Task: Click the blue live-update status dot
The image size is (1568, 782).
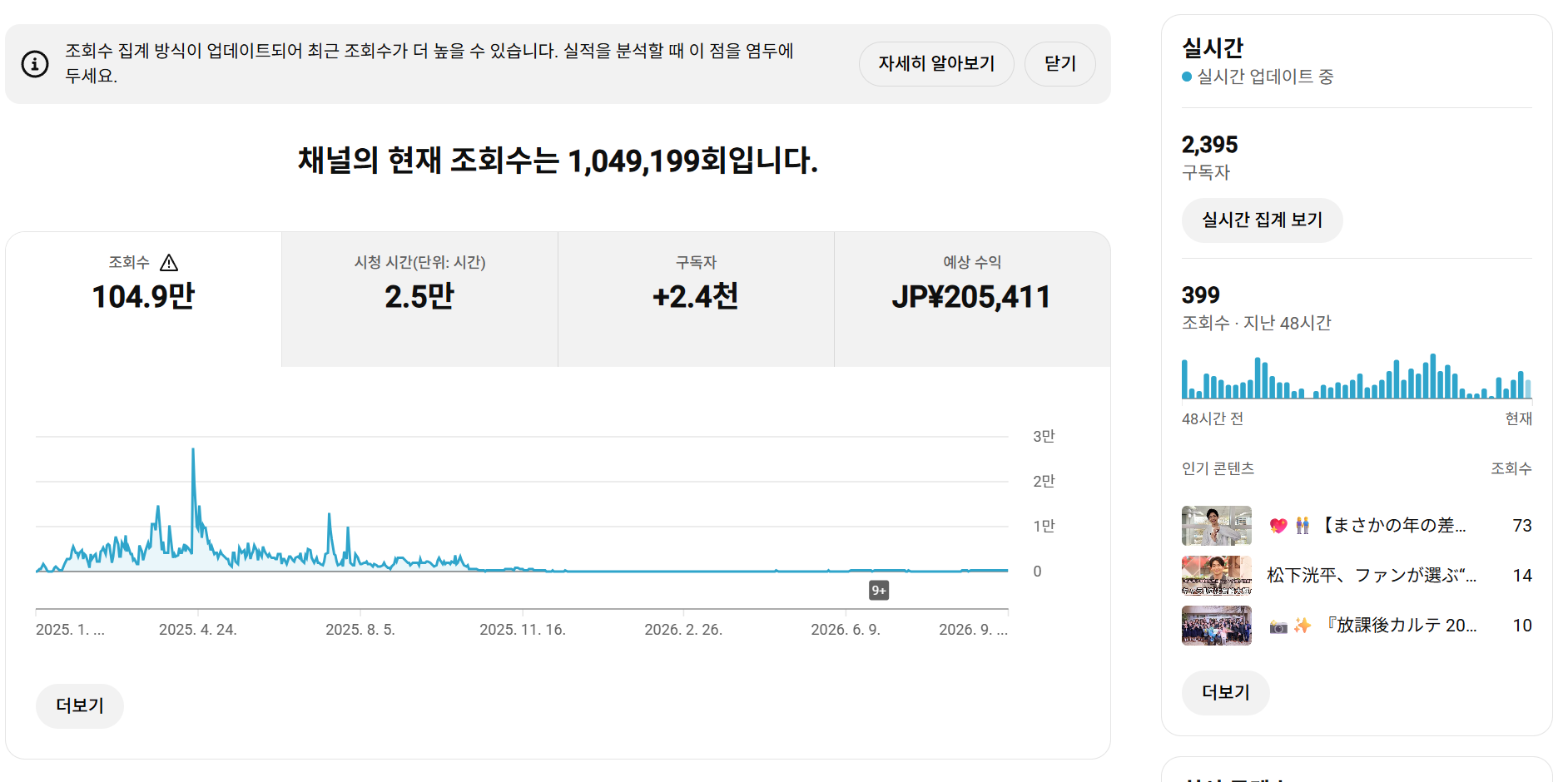Action: [1187, 77]
